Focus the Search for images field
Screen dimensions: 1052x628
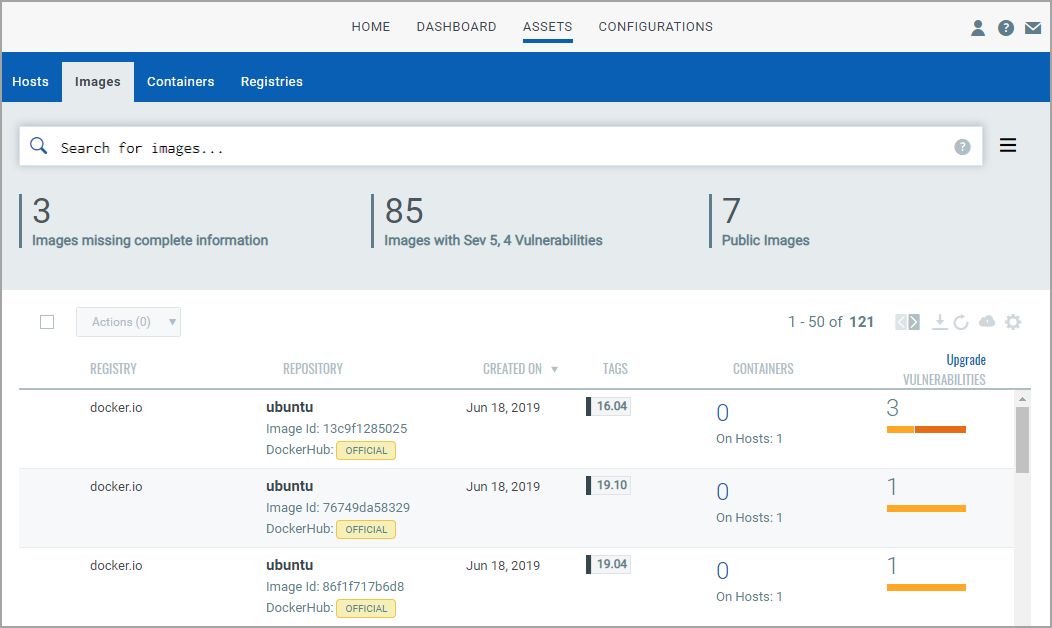point(501,146)
